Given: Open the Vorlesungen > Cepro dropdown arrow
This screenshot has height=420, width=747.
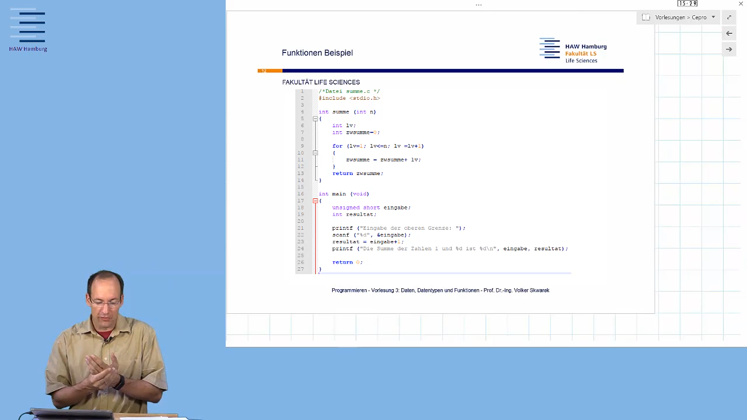Looking at the screenshot, I should tap(713, 17).
